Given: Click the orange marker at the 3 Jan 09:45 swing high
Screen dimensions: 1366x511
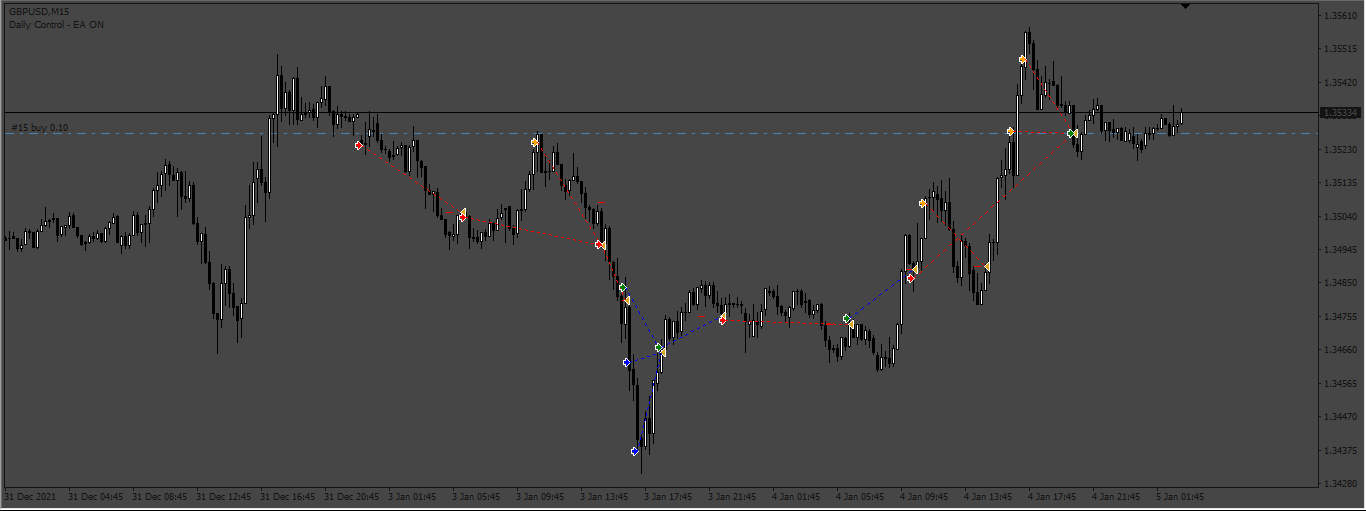Looking at the screenshot, I should [534, 143].
